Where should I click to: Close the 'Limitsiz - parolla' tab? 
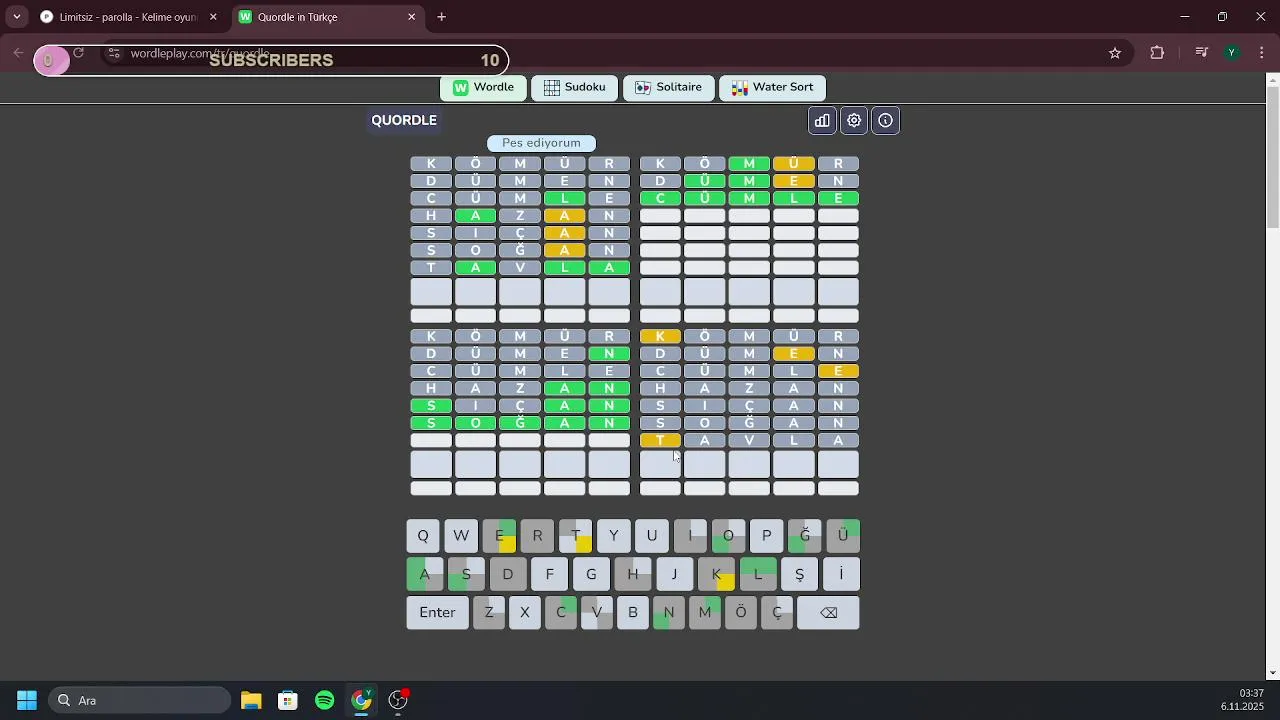coord(213,17)
